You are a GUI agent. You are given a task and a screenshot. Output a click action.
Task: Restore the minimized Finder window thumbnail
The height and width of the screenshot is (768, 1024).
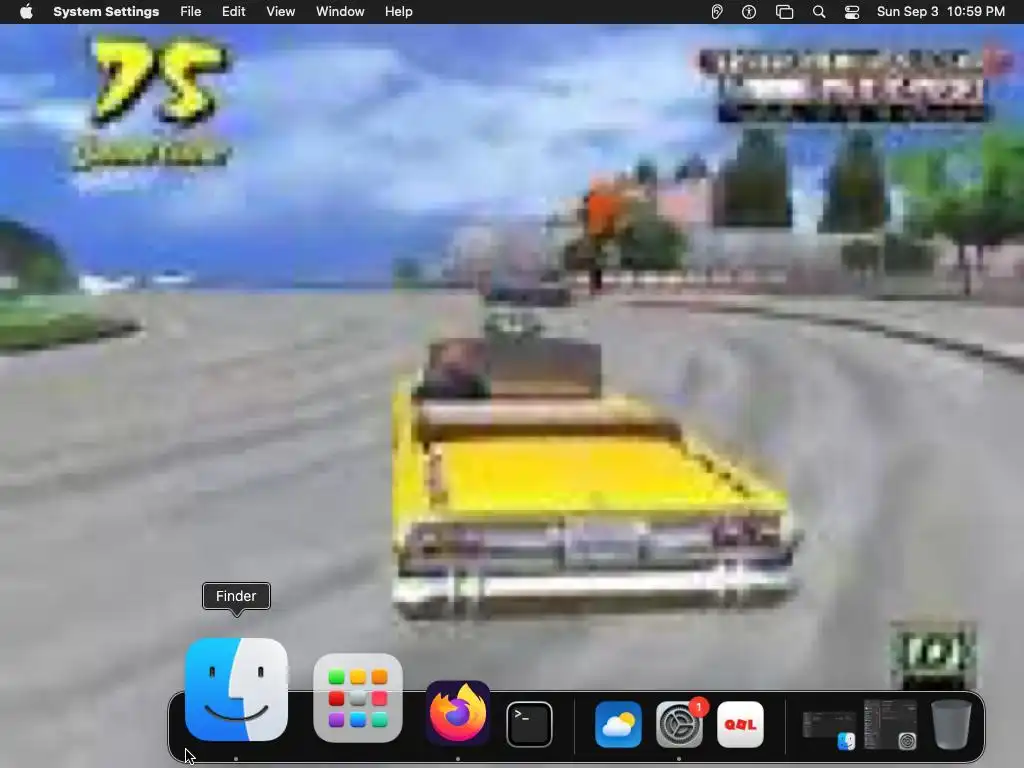pos(829,730)
